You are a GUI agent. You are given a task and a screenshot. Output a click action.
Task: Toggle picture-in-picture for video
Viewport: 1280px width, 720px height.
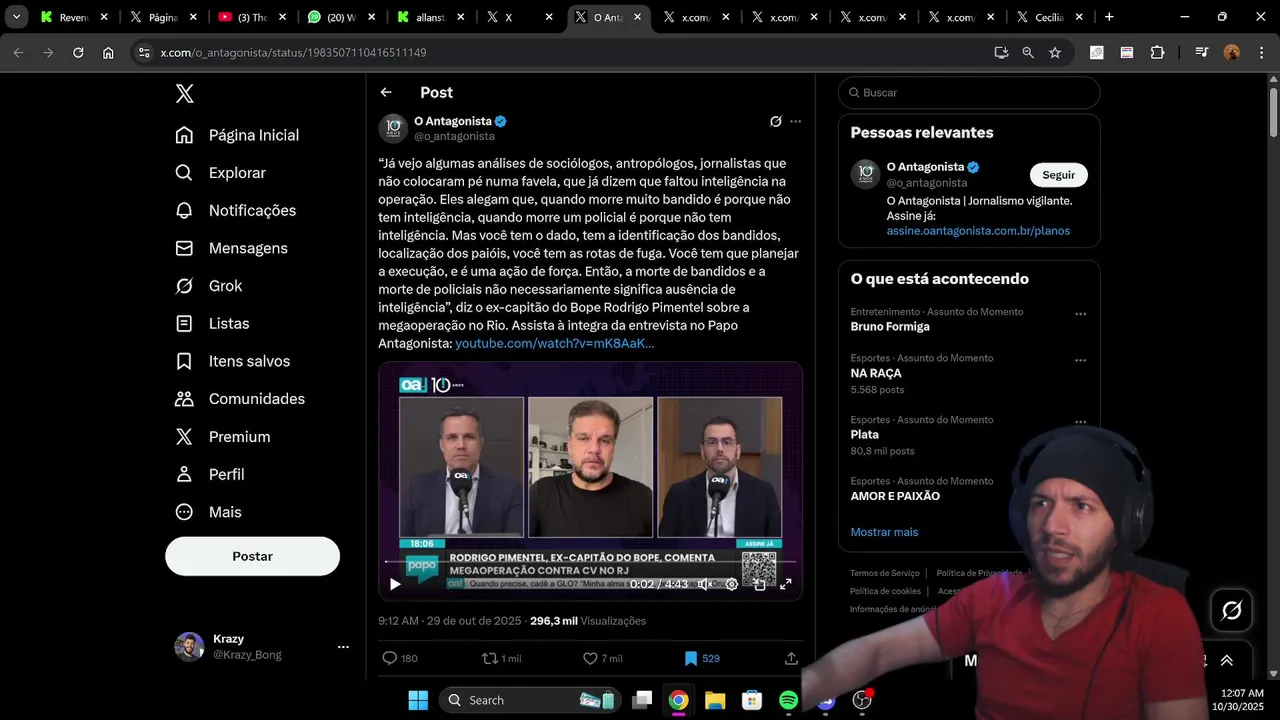pos(759,584)
